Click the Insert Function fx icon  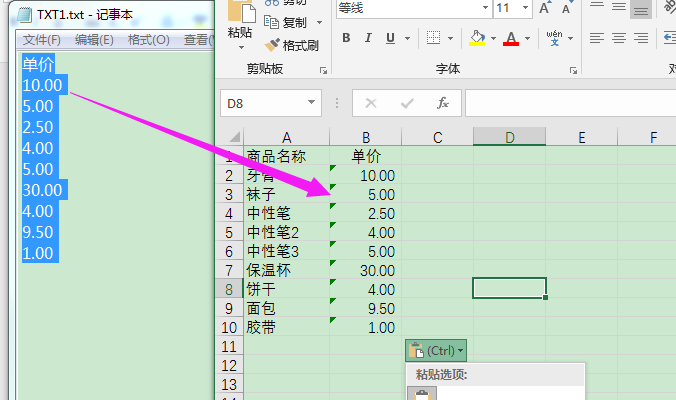point(443,103)
